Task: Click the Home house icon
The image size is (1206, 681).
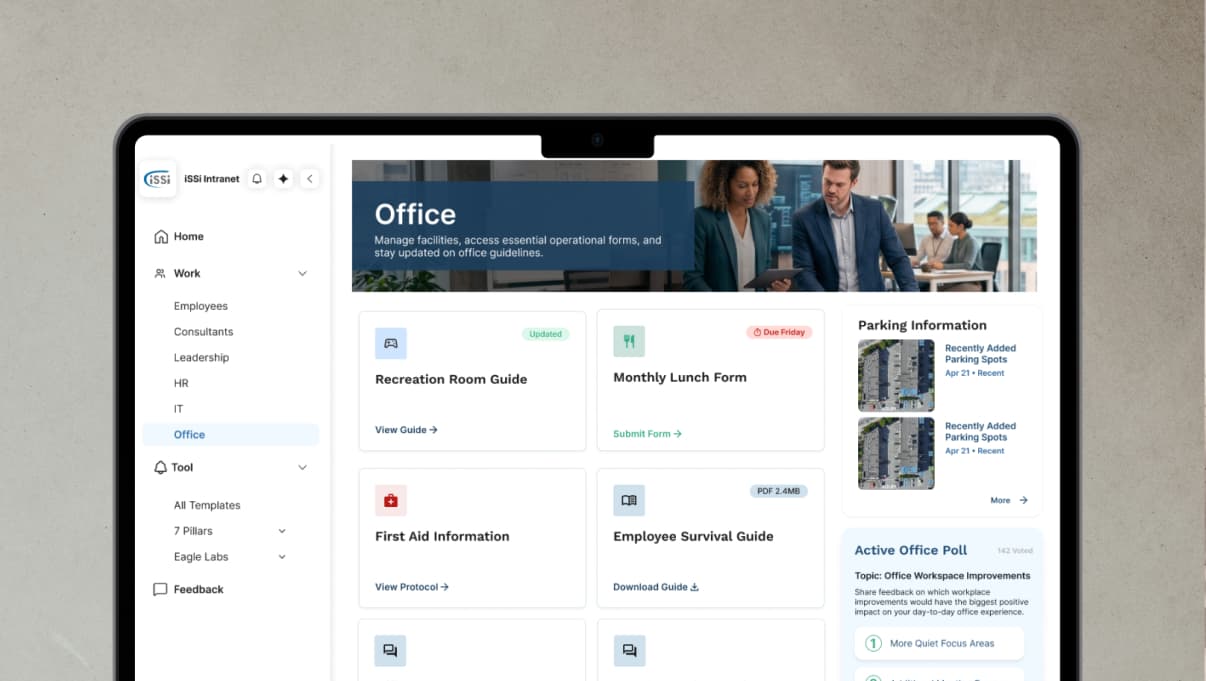Action: click(161, 237)
